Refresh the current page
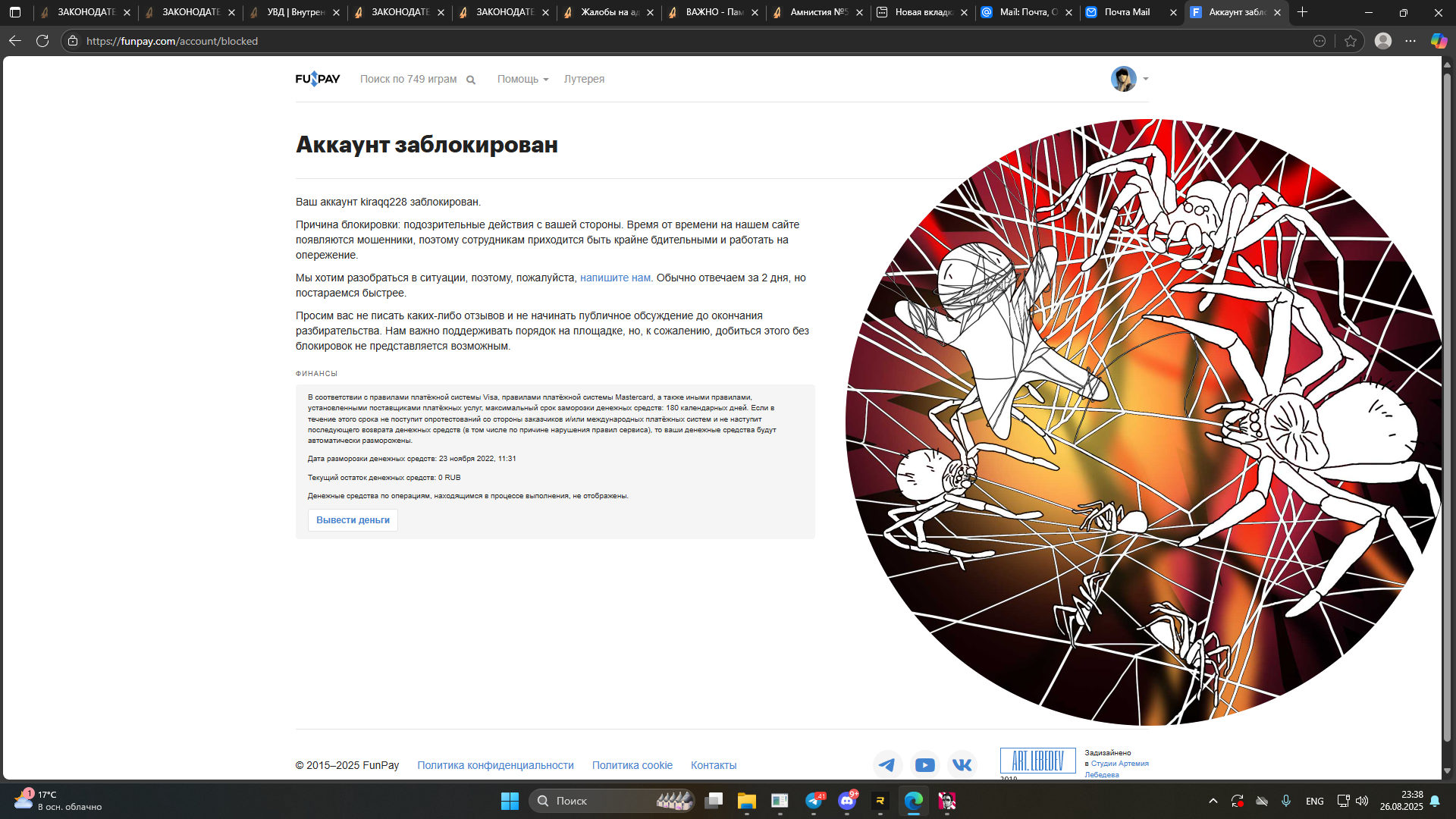 pos(42,41)
